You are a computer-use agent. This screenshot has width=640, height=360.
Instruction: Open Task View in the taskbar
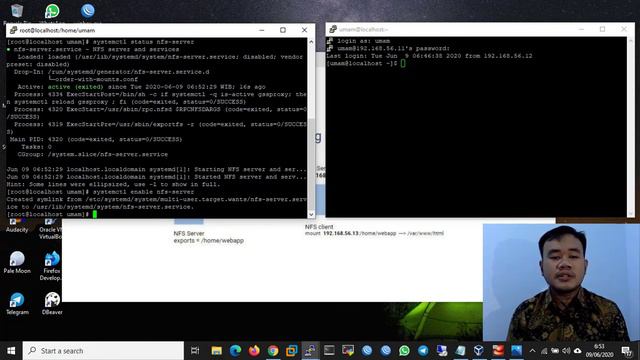tap(195, 351)
